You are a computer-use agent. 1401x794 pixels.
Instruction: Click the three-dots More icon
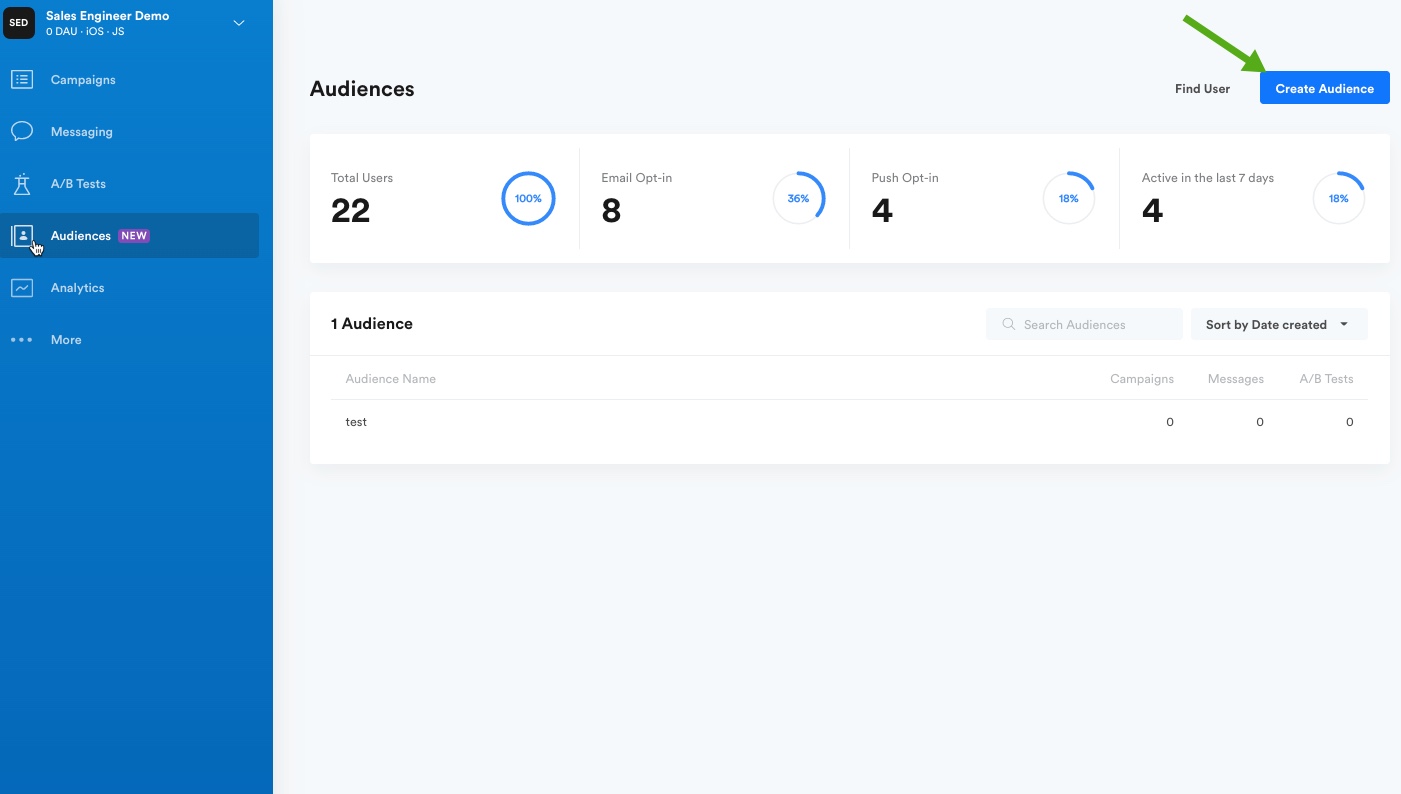click(x=22, y=340)
